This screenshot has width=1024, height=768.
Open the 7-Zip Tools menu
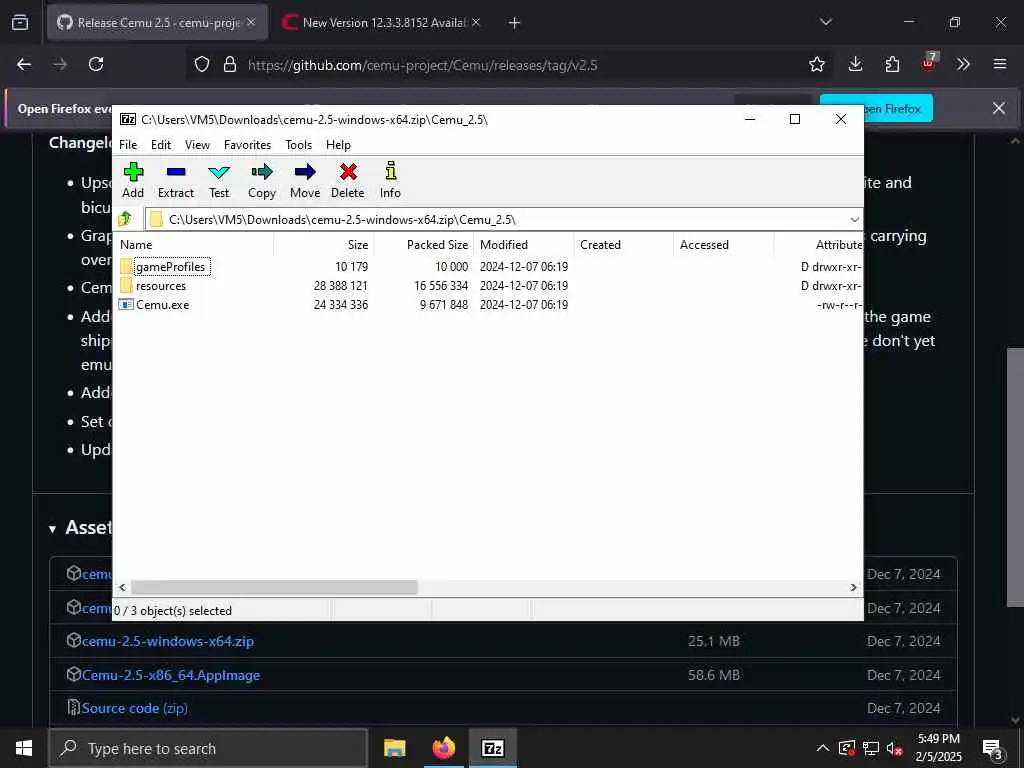[x=298, y=144]
